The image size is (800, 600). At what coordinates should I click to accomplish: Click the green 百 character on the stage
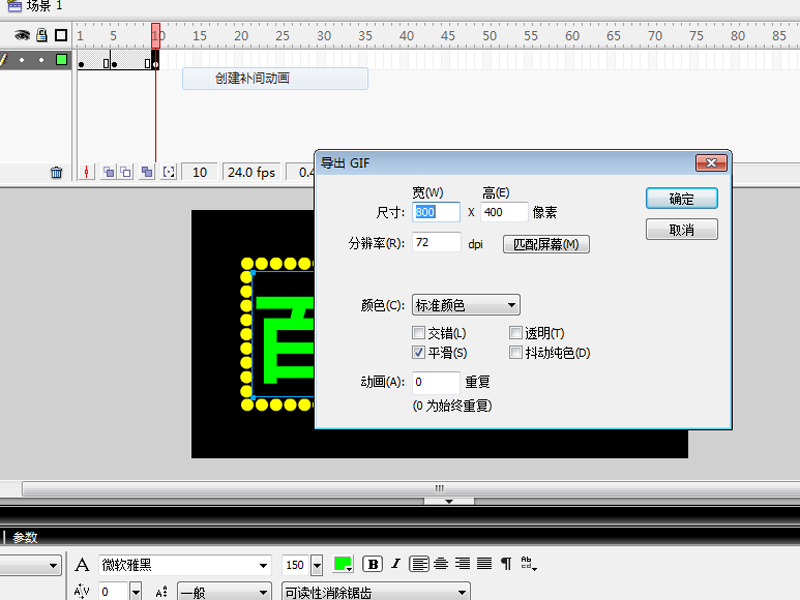[x=285, y=339]
